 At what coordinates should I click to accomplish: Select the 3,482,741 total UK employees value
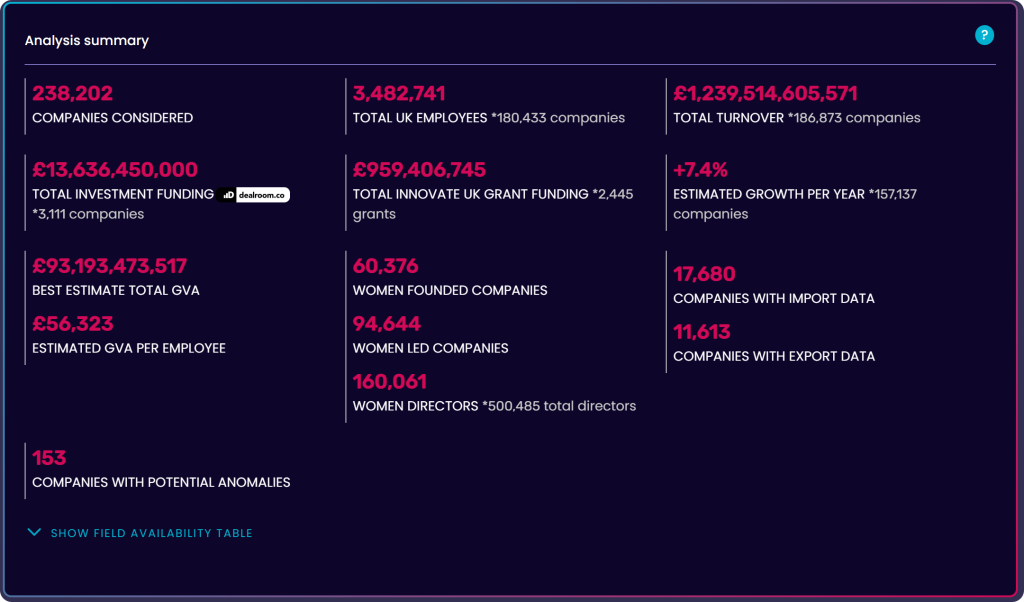[x=399, y=94]
